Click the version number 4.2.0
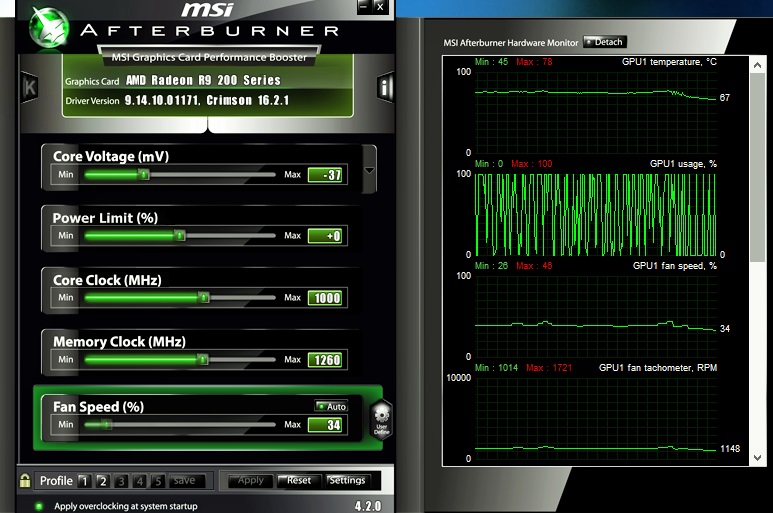The width and height of the screenshot is (773, 513). point(368,506)
